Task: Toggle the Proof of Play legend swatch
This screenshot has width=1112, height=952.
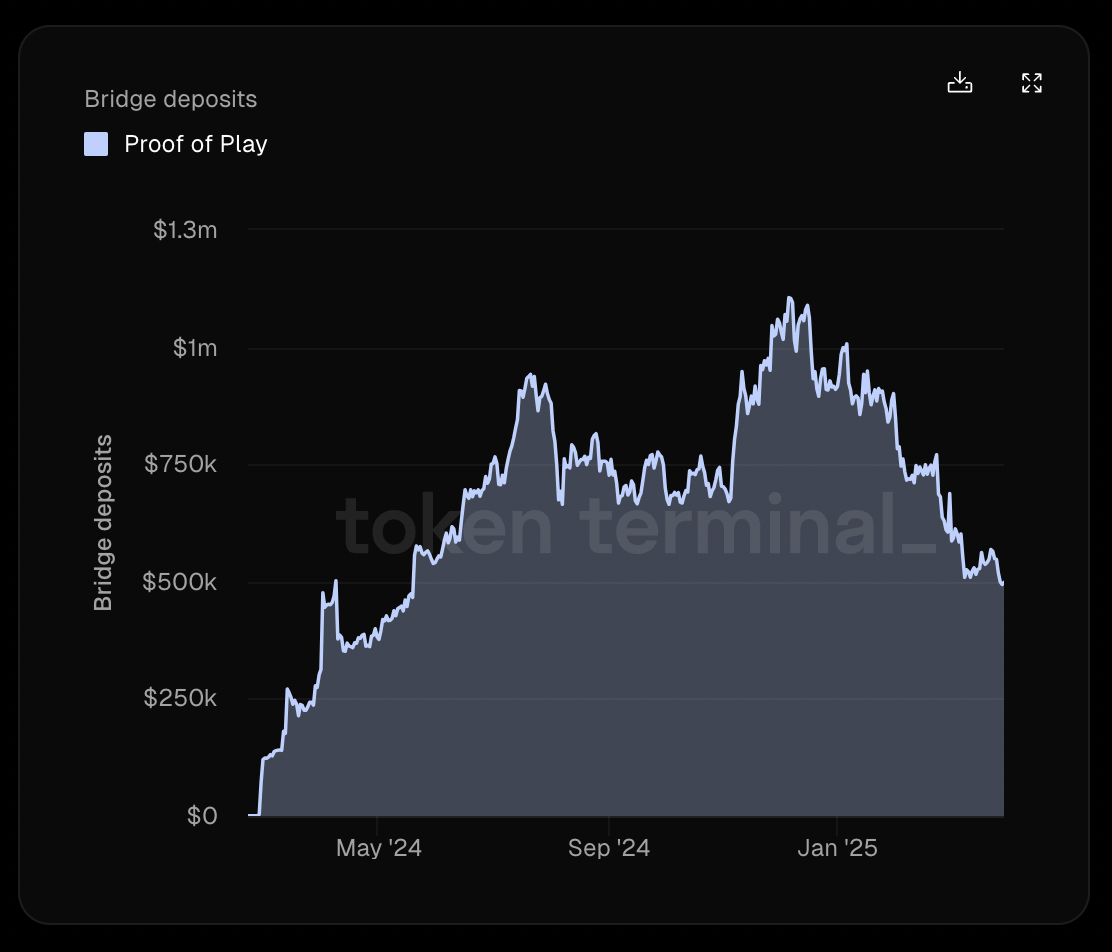Action: coord(96,144)
